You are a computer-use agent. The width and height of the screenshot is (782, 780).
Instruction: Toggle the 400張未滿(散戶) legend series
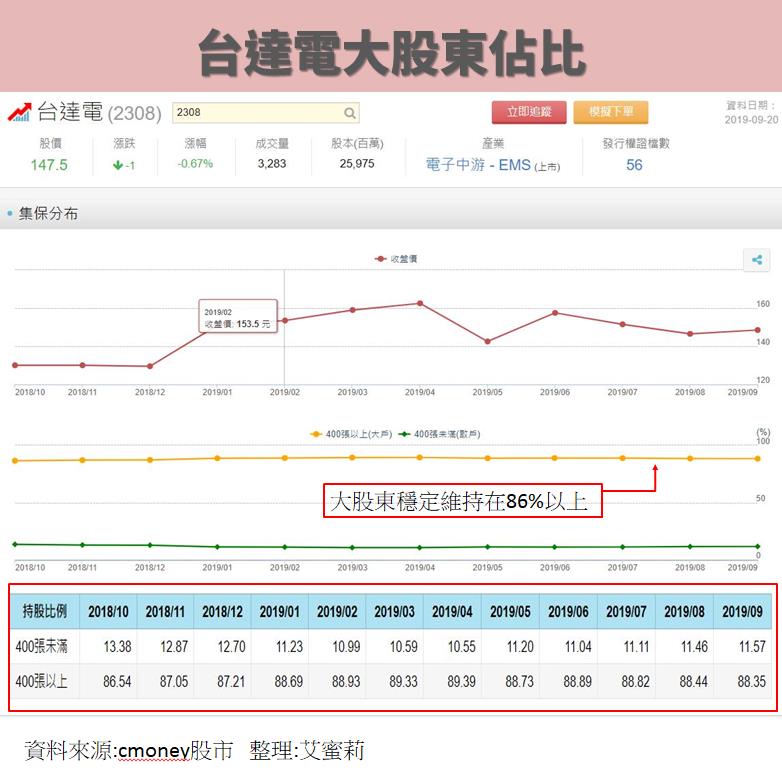click(x=439, y=434)
